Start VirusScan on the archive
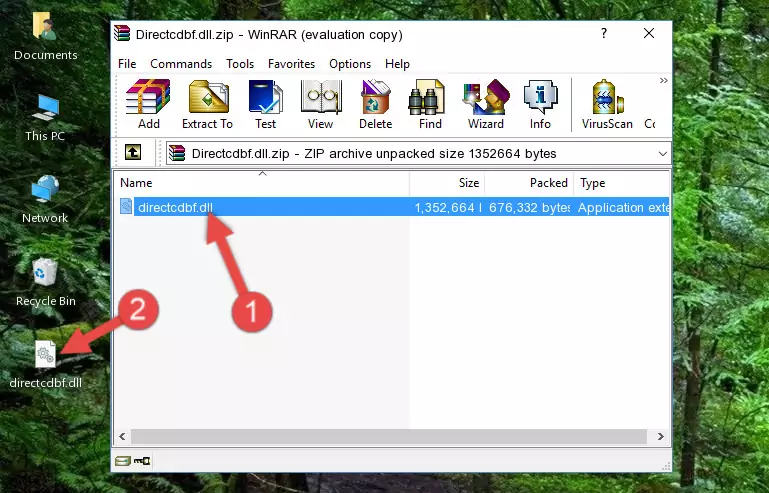The height and width of the screenshot is (493, 769). tap(607, 104)
